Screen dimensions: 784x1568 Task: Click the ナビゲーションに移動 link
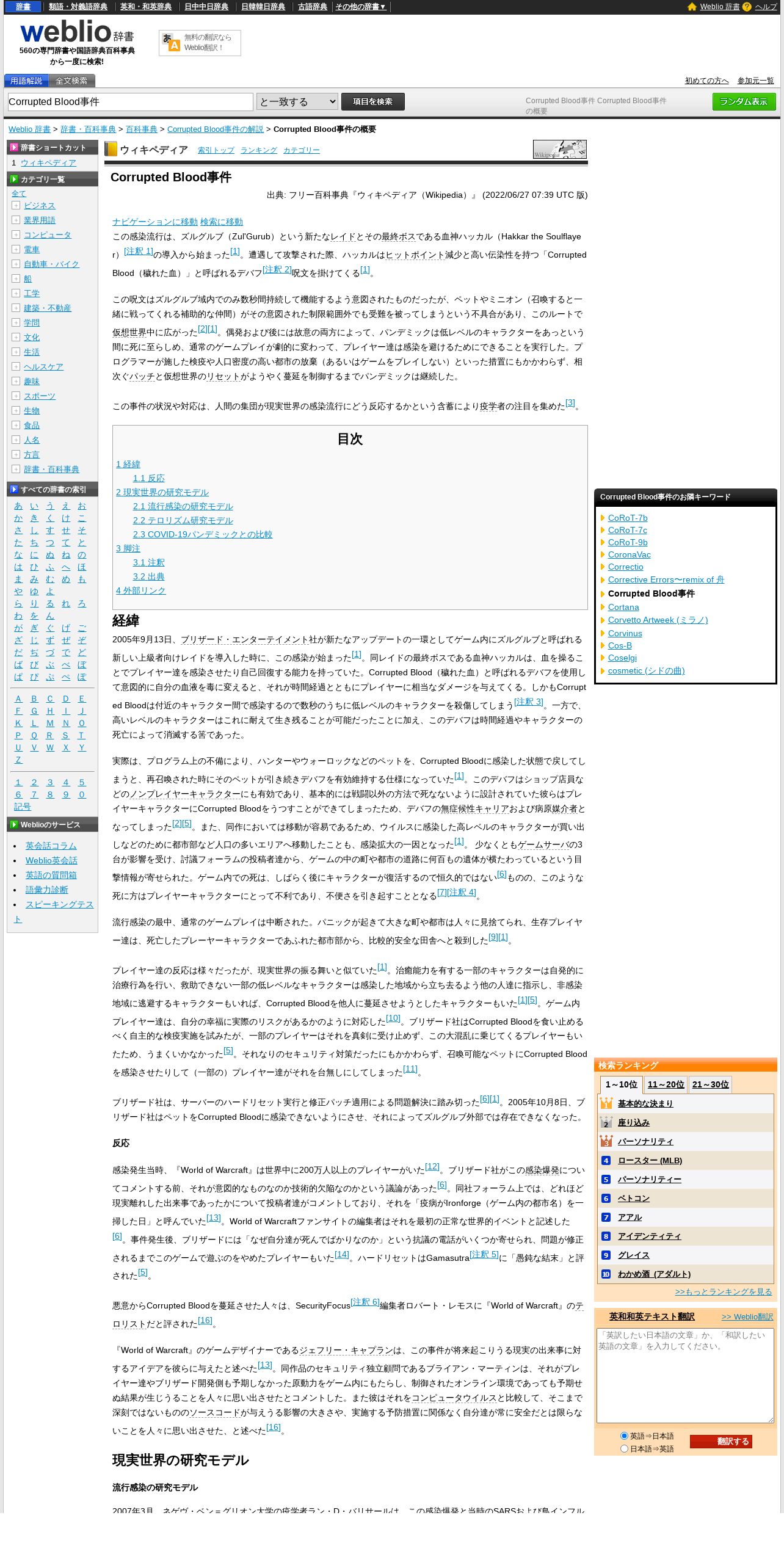tap(155, 222)
